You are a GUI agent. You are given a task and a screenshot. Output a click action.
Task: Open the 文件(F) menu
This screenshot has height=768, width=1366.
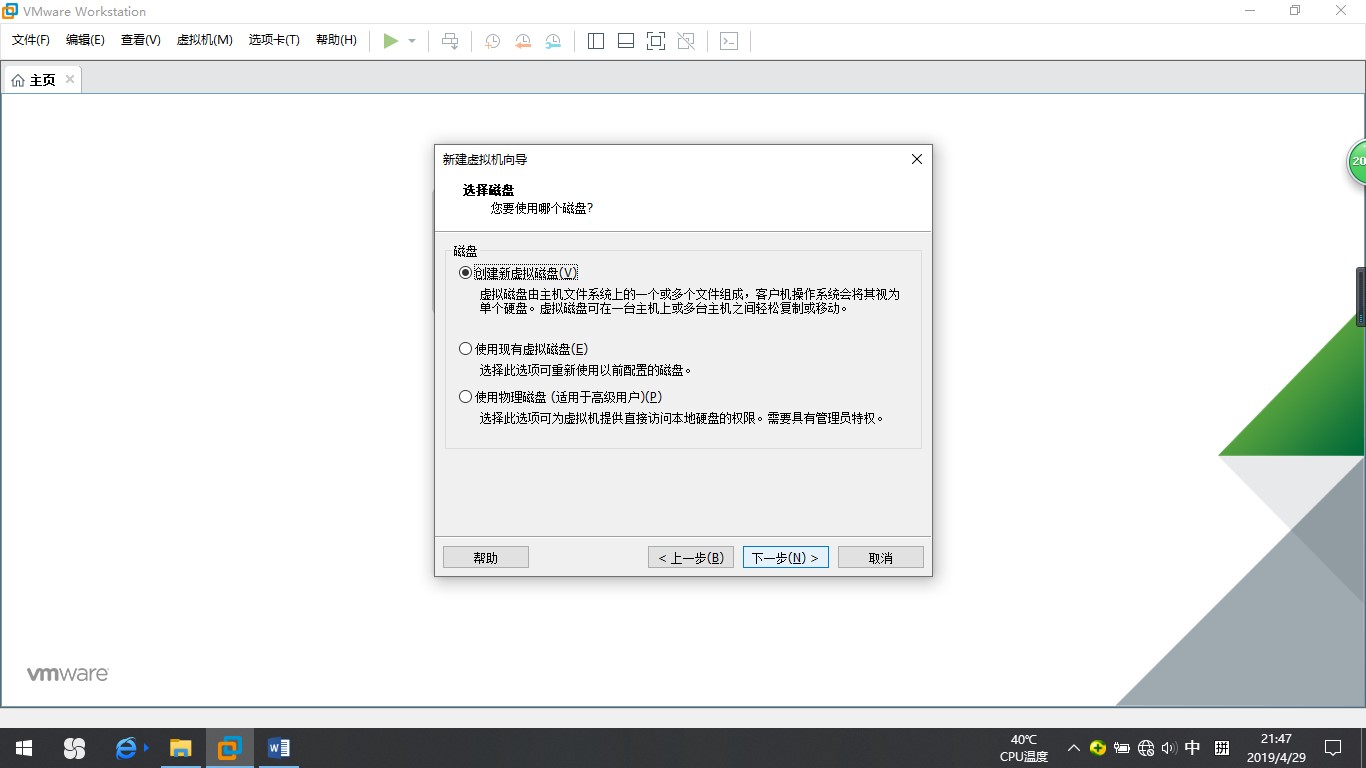(31, 40)
